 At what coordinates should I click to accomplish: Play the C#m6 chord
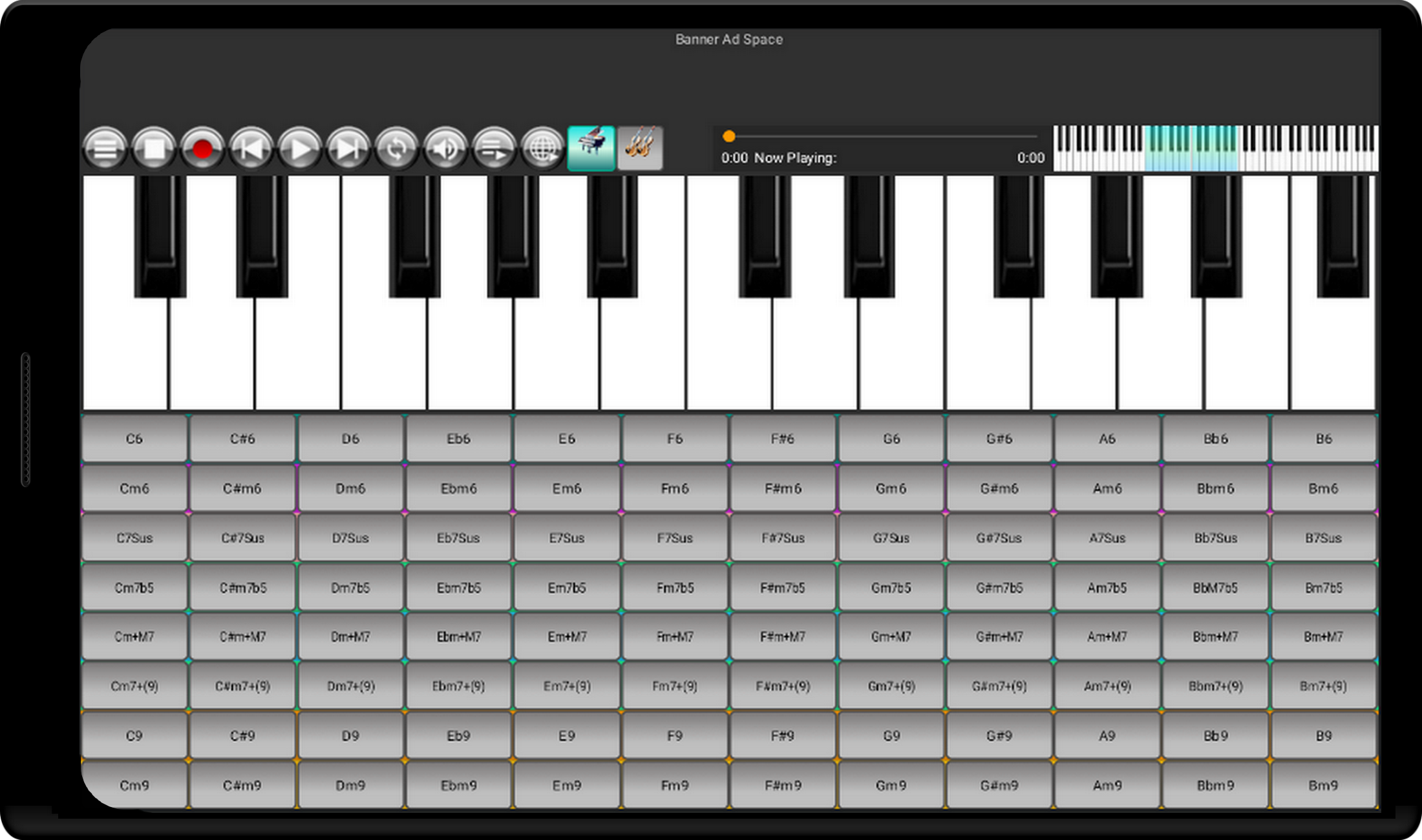(242, 488)
